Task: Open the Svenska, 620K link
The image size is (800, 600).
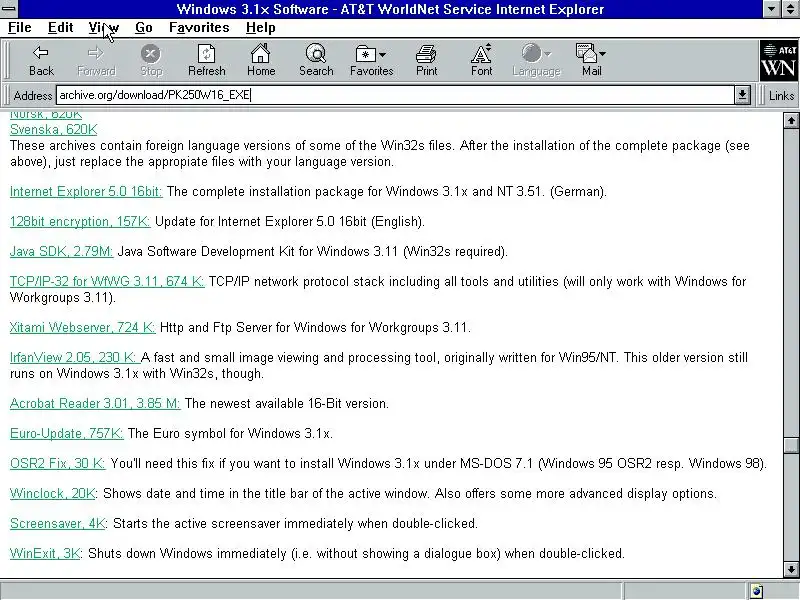Action: click(x=54, y=130)
